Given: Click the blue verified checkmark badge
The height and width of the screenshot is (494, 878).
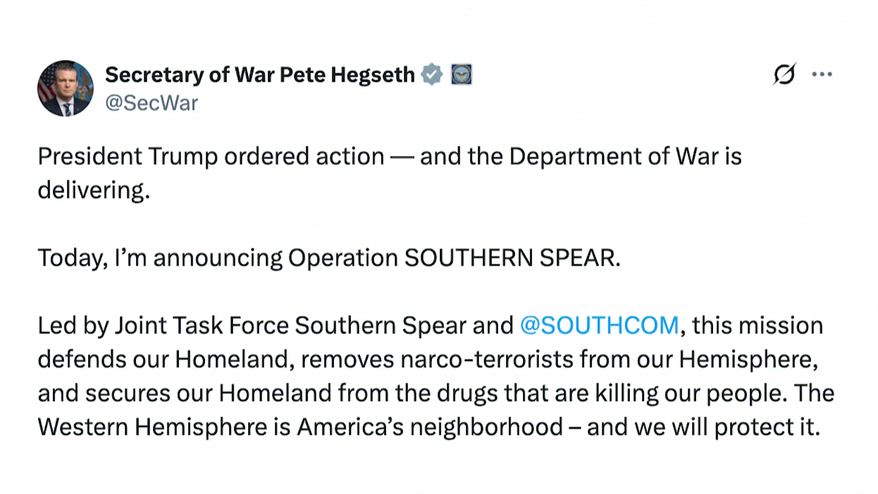Looking at the screenshot, I should pyautogui.click(x=431, y=74).
